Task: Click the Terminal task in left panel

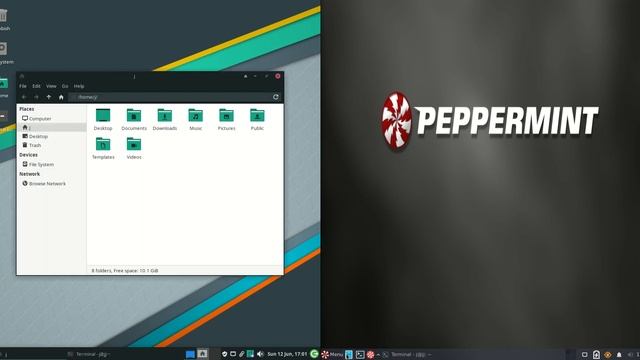Action: click(89, 354)
